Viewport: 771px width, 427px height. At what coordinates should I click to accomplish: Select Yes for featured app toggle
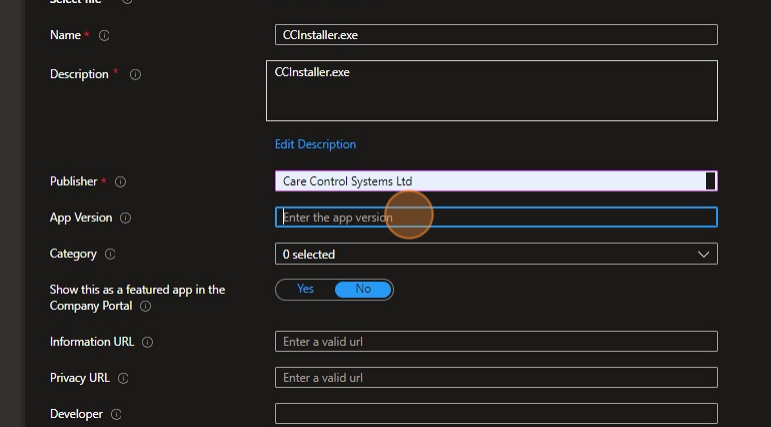[x=305, y=289]
